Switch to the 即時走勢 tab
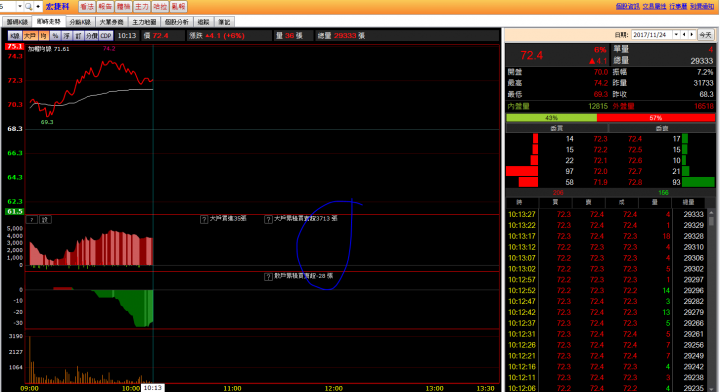This screenshot has width=720, height=392. pos(49,22)
